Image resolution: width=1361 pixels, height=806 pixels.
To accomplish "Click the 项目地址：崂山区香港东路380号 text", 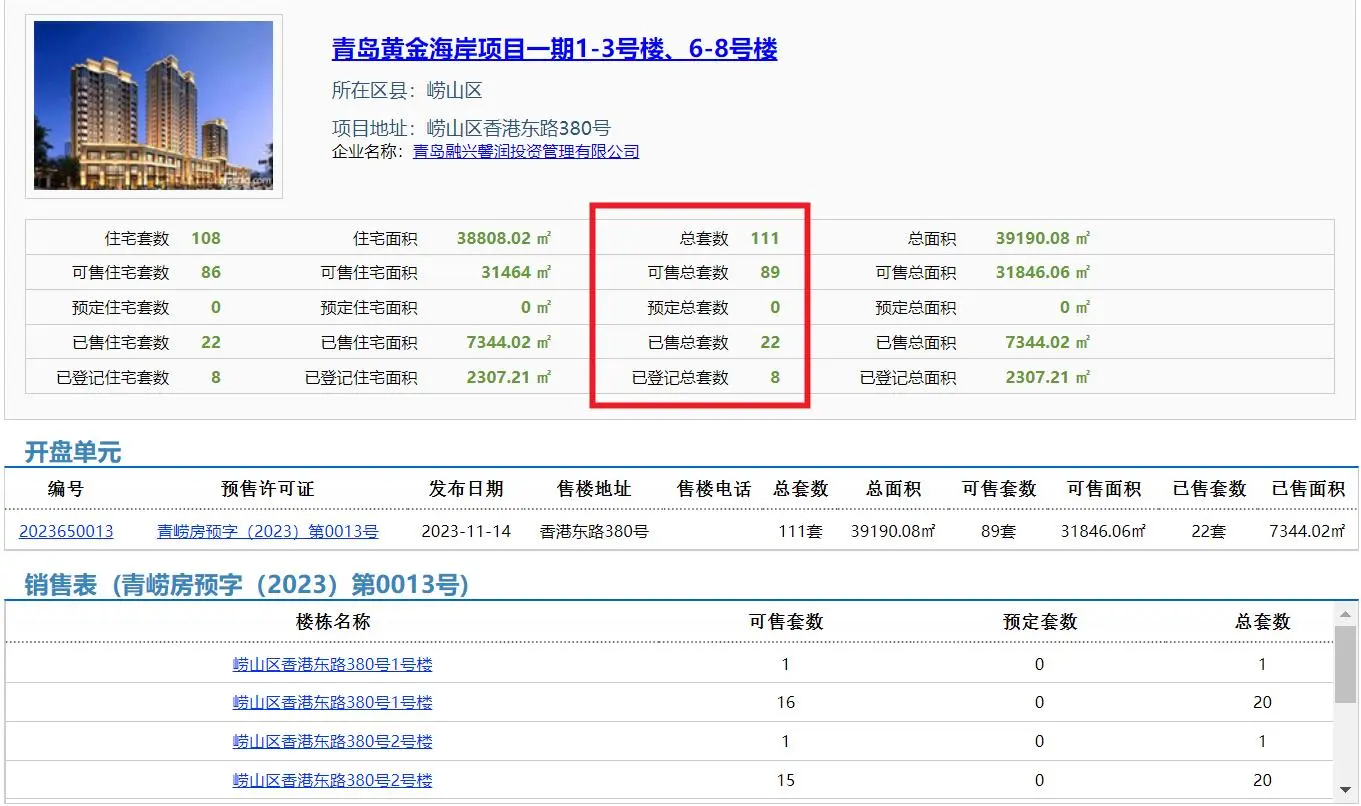I will [471, 128].
